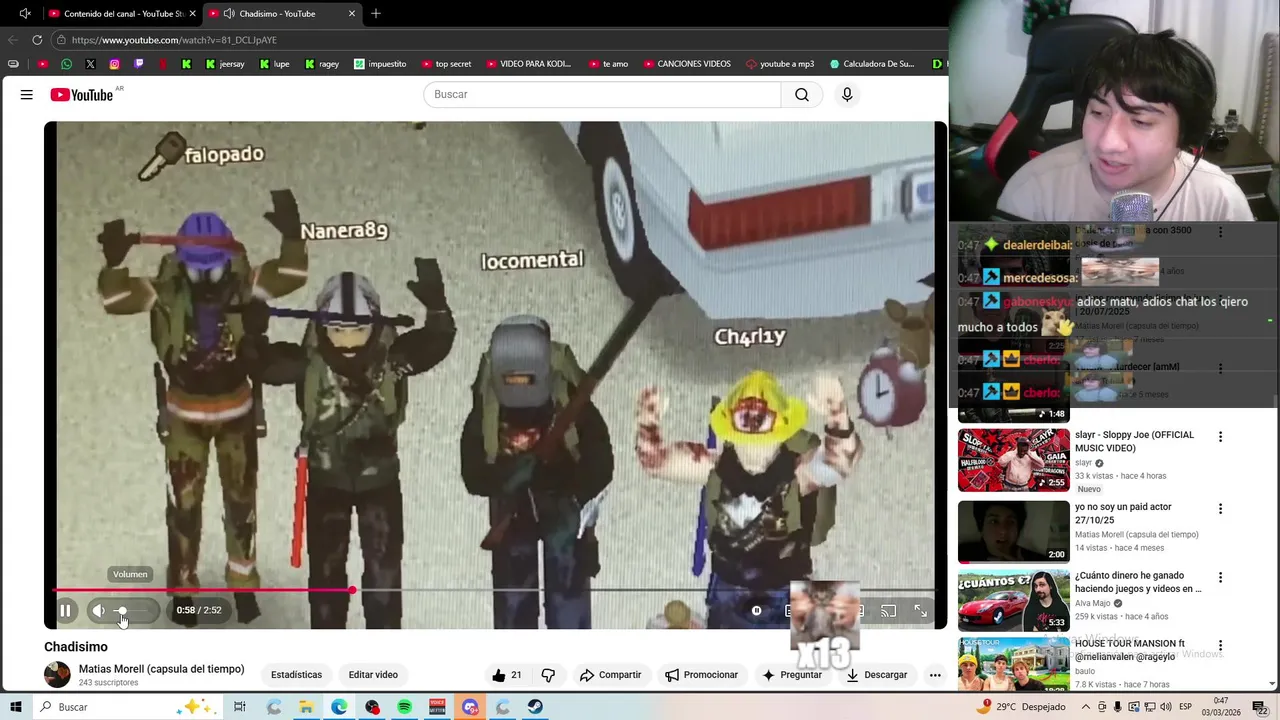The image size is (1280, 720).
Task: Dislike the video with thumbs down
Action: [548, 675]
